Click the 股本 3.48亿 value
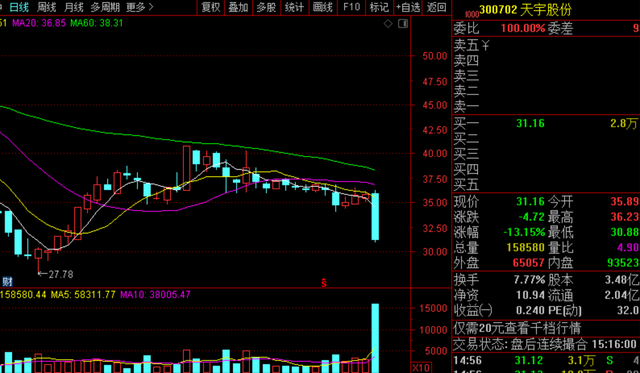This screenshot has height=373, width=640. point(622,280)
